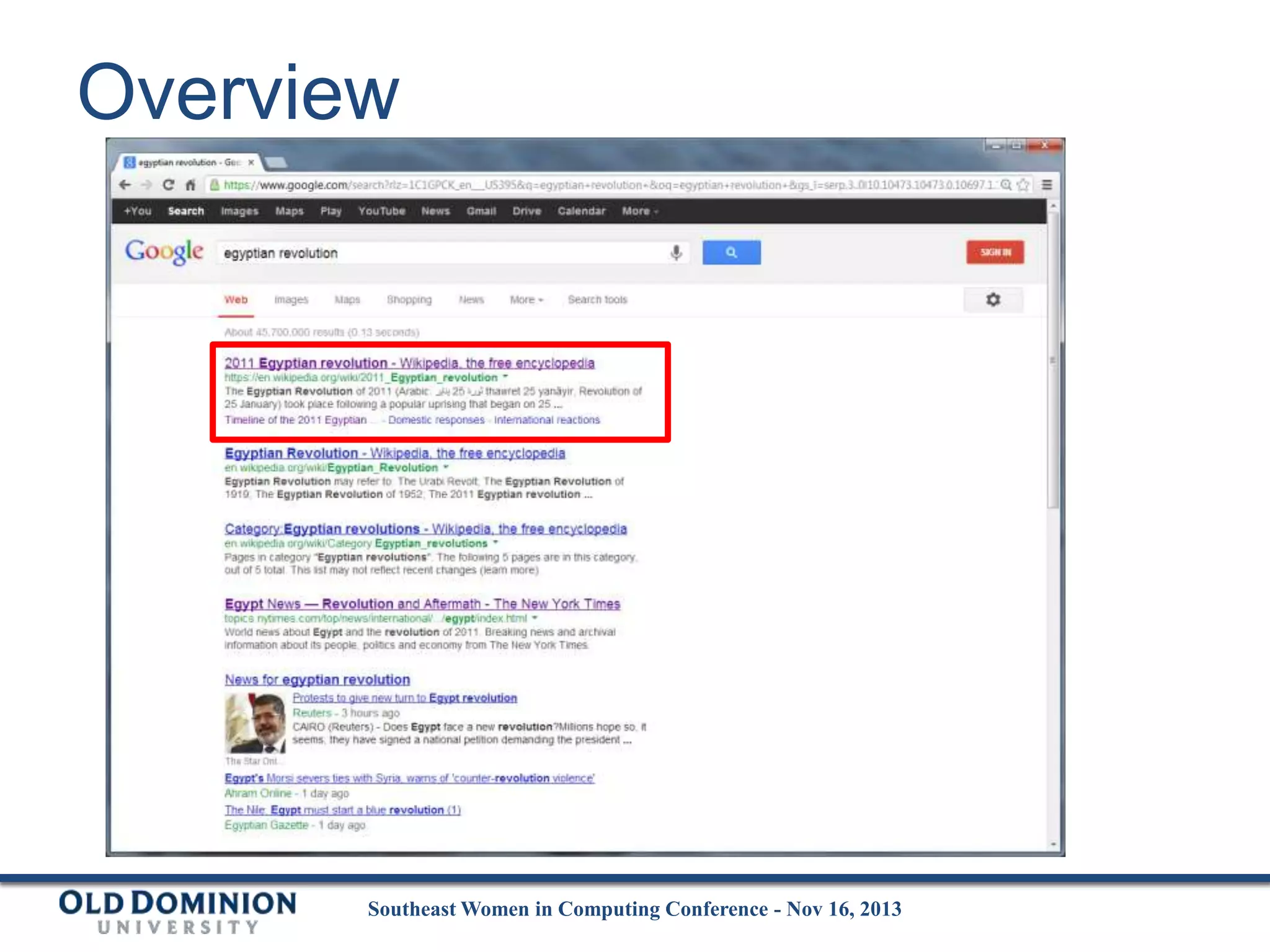Close the egyptian revolution tab

tap(251, 162)
